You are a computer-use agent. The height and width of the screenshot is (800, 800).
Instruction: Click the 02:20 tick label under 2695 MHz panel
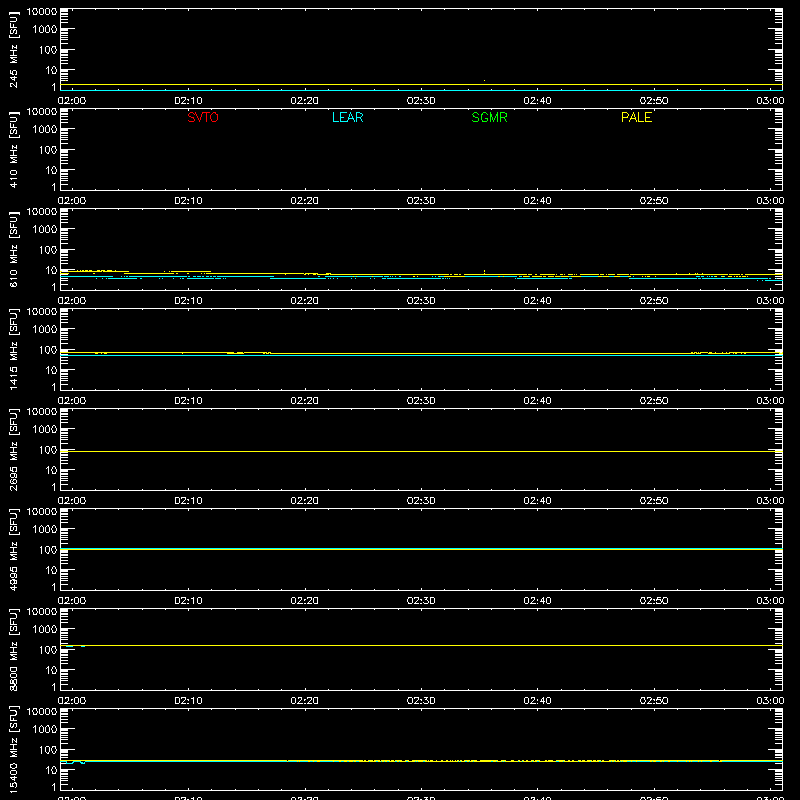pyautogui.click(x=305, y=501)
